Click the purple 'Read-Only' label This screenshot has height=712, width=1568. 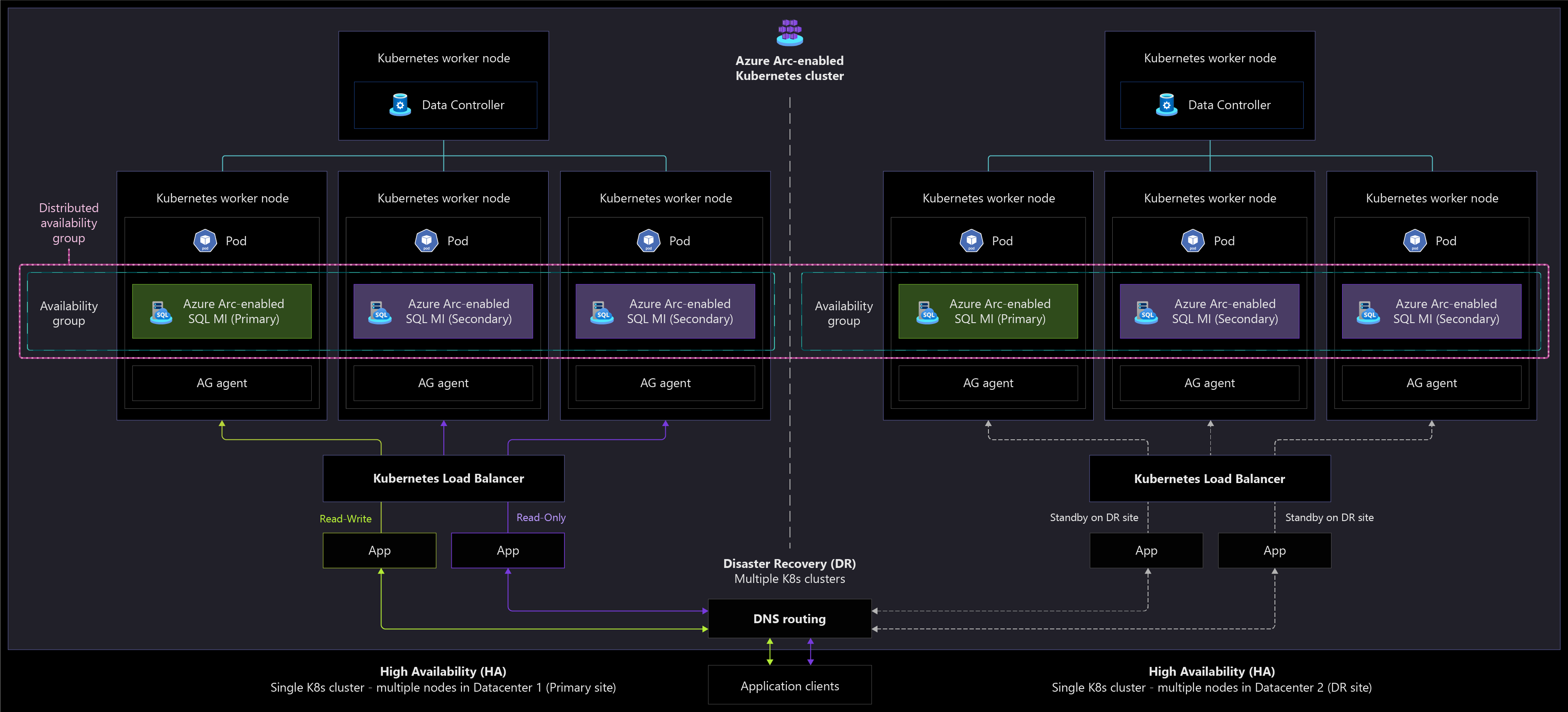(x=541, y=517)
